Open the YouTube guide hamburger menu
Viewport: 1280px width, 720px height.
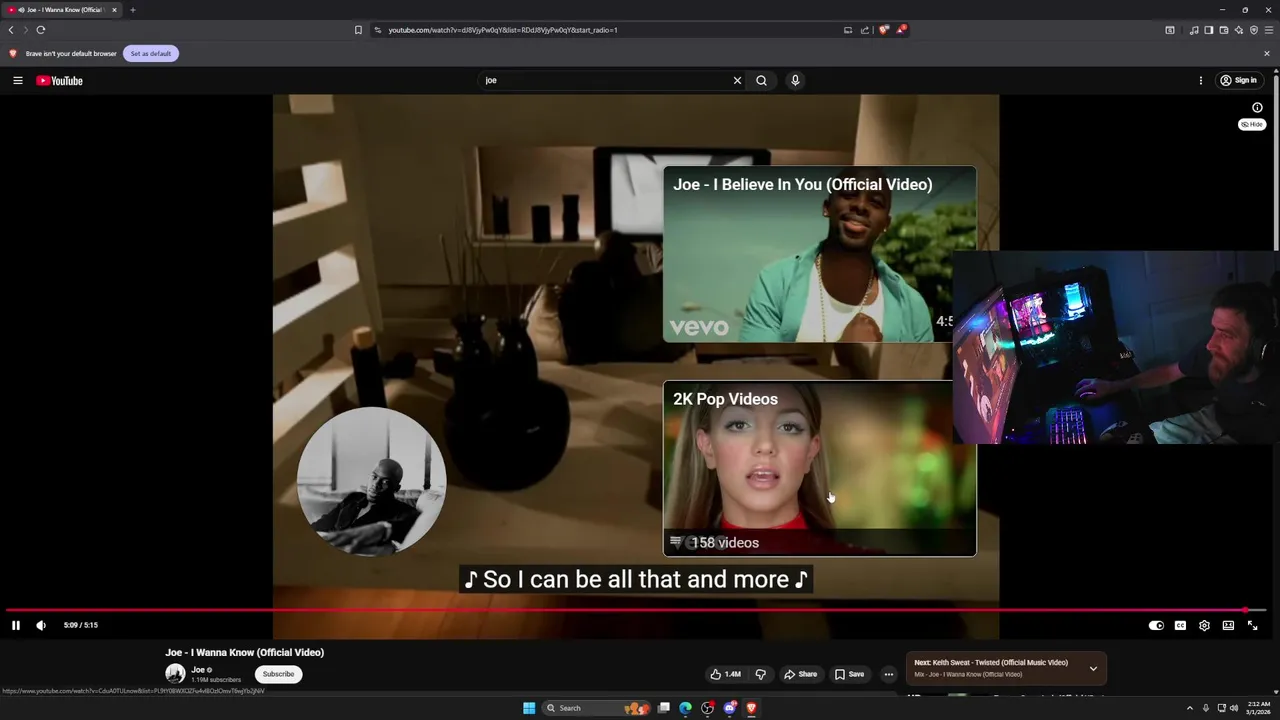(x=17, y=80)
